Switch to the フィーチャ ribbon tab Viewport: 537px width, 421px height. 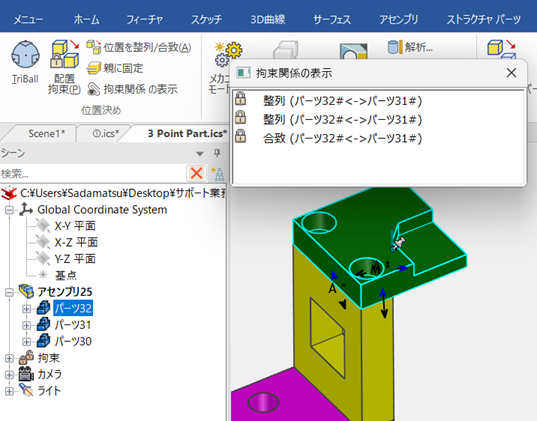[145, 20]
